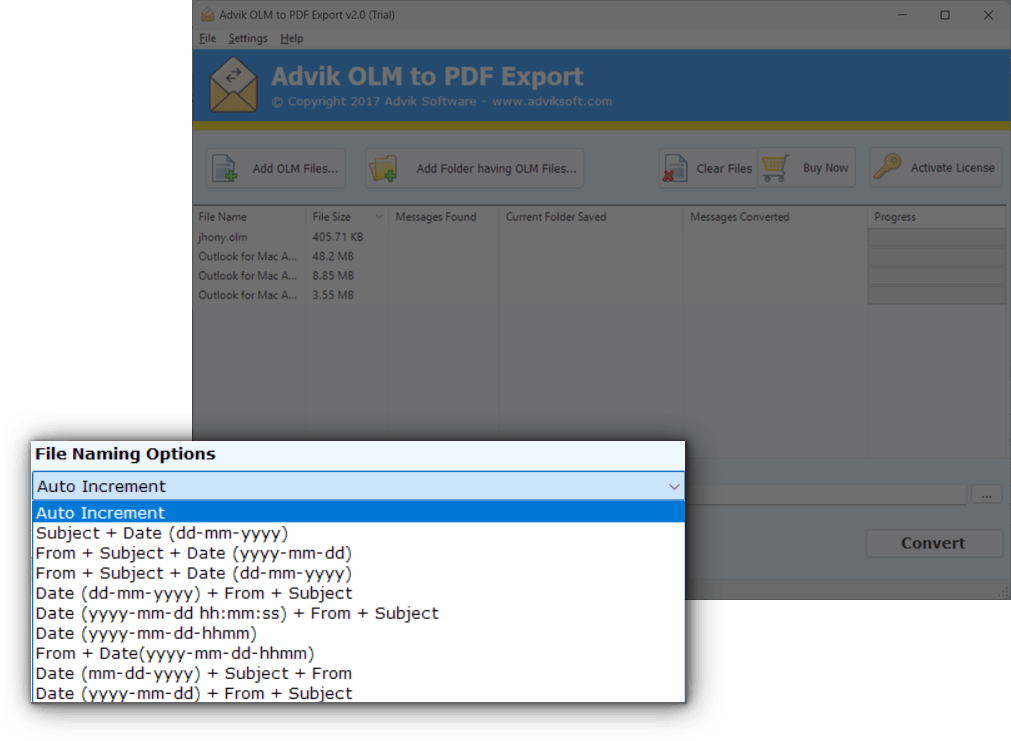Image resolution: width=1011 pixels, height=741 pixels.
Task: Choose Date (dd-mm-yyyy) + From + Subject
Action: [x=358, y=593]
